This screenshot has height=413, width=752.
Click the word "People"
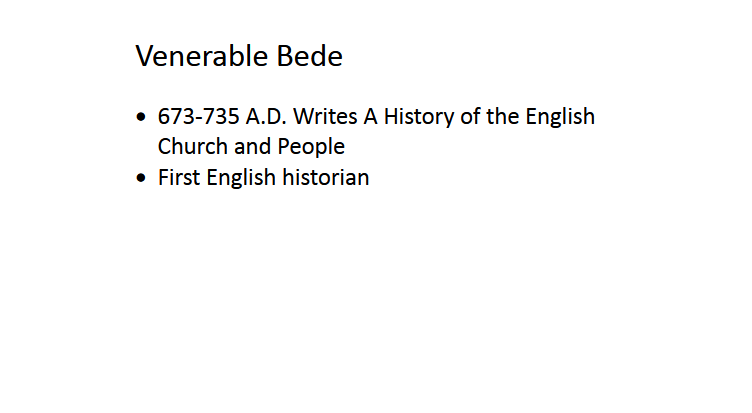pos(311,147)
